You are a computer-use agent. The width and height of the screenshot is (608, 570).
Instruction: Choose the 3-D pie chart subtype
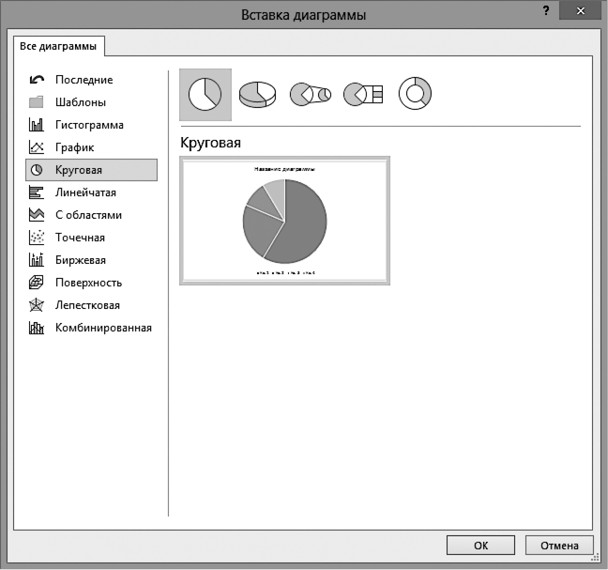(x=258, y=94)
